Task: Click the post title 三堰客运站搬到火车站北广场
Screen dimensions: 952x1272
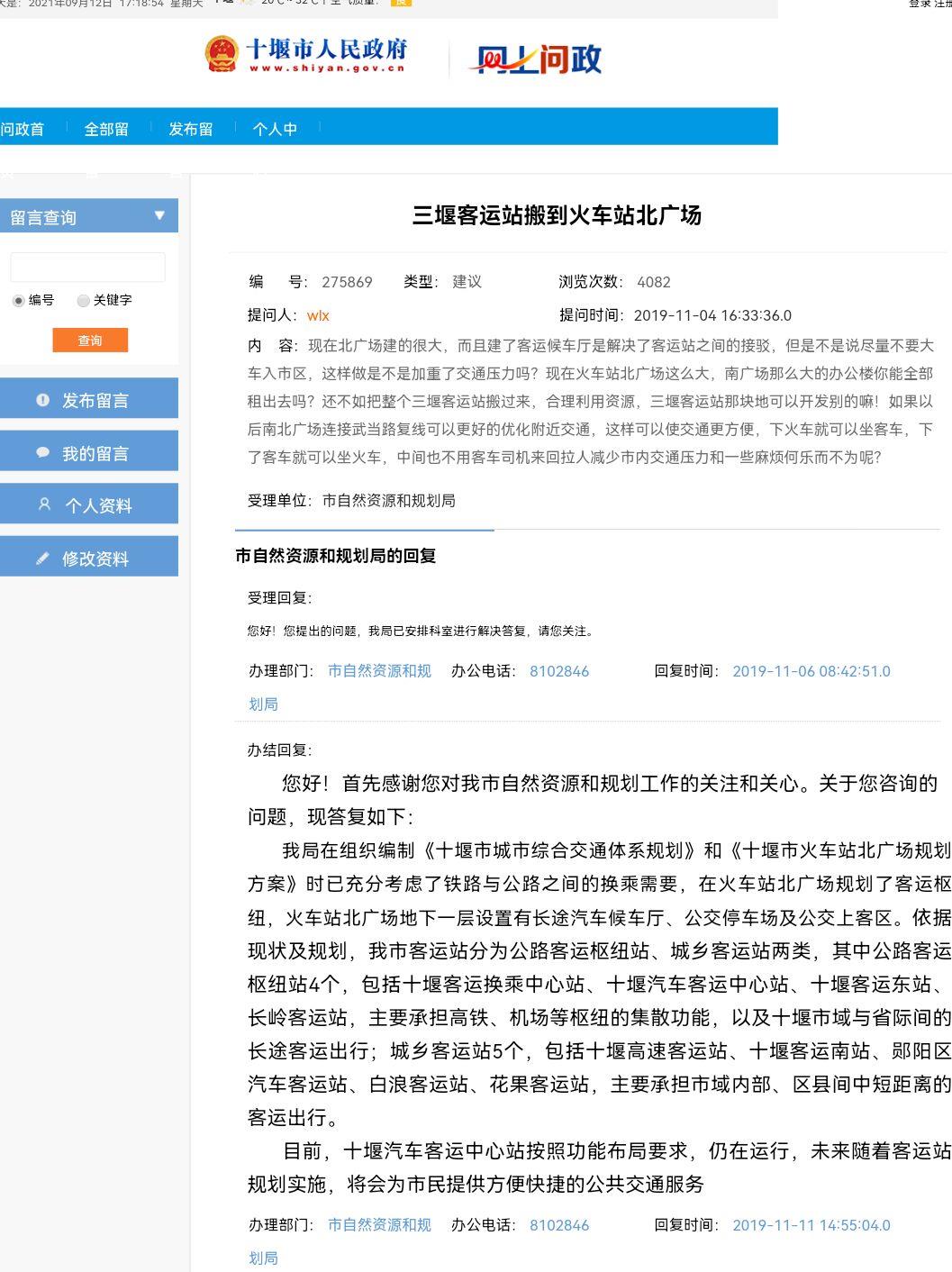Action: click(557, 215)
